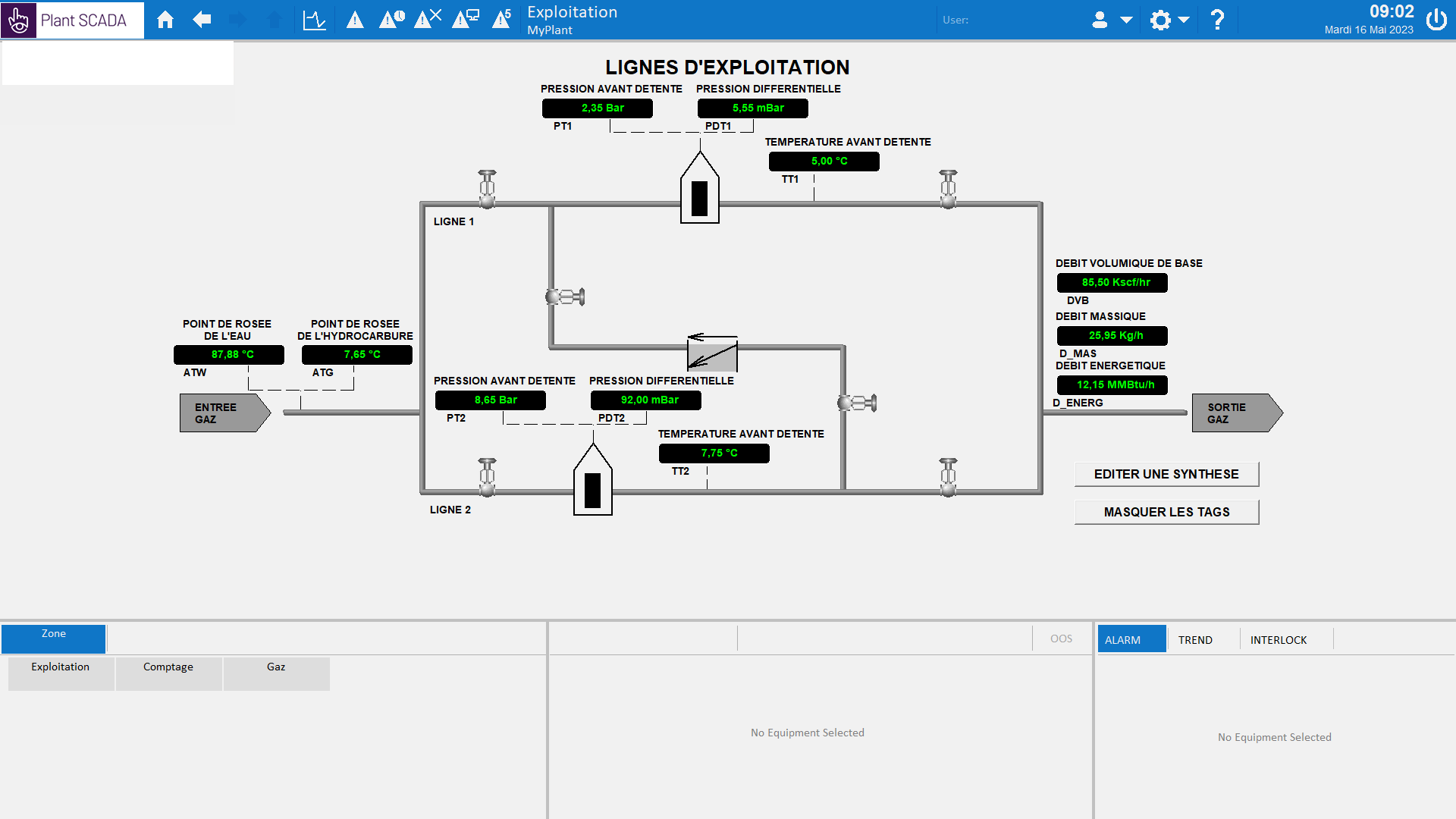1456x819 pixels.
Task: Open the hardware alarms monitor icon
Action: click(465, 20)
